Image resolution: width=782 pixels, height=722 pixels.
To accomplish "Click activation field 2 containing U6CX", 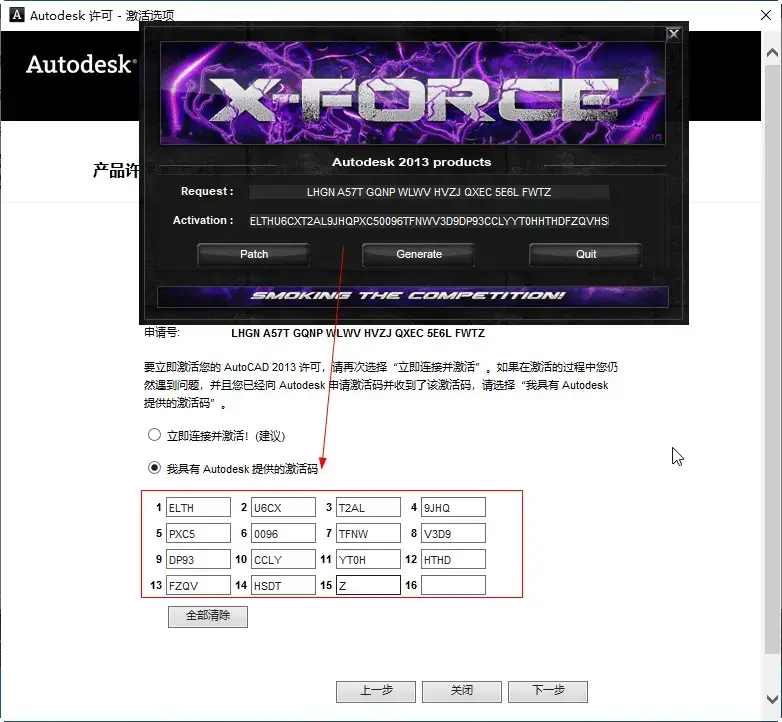I will (x=283, y=507).
